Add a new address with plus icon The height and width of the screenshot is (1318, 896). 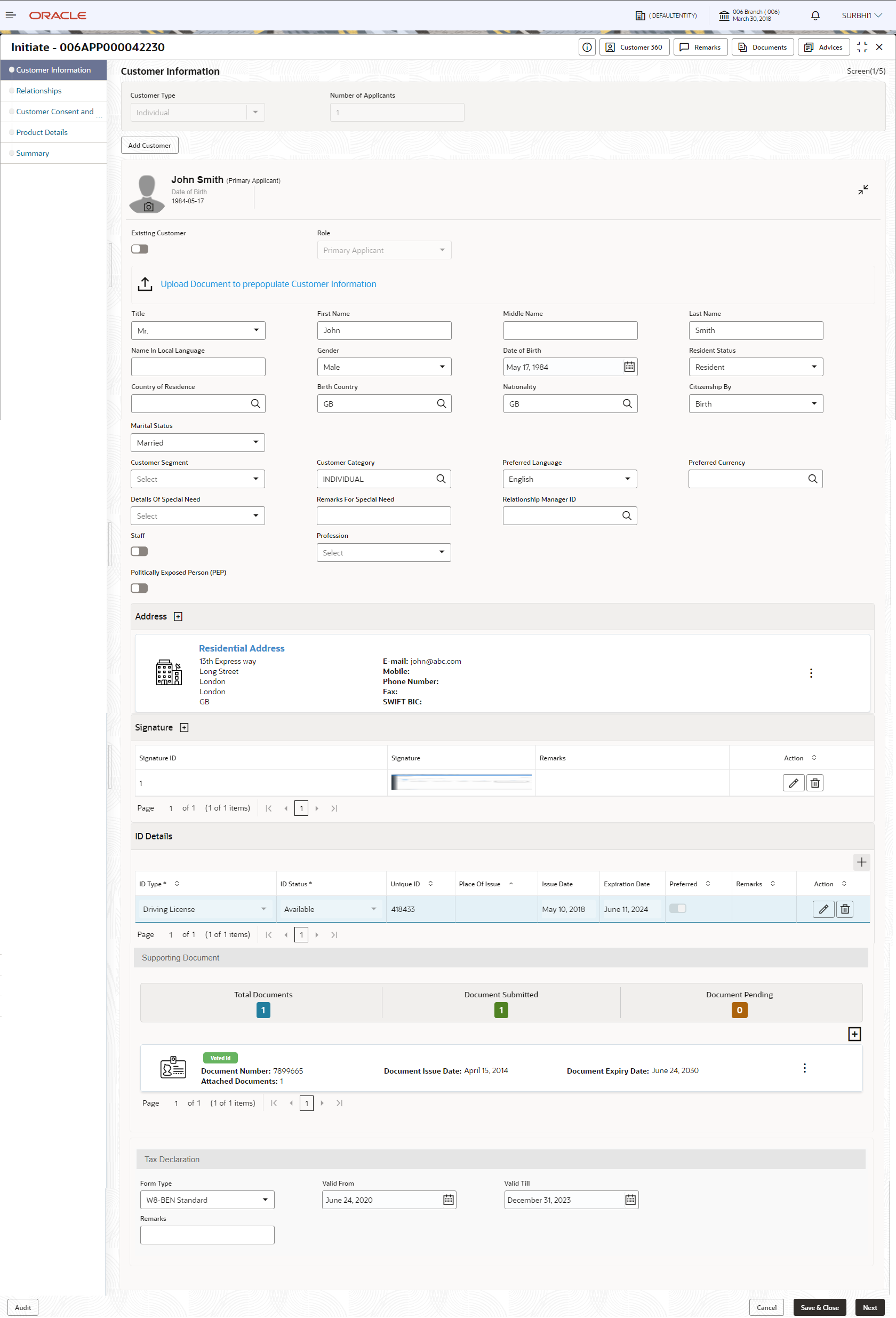coord(178,616)
